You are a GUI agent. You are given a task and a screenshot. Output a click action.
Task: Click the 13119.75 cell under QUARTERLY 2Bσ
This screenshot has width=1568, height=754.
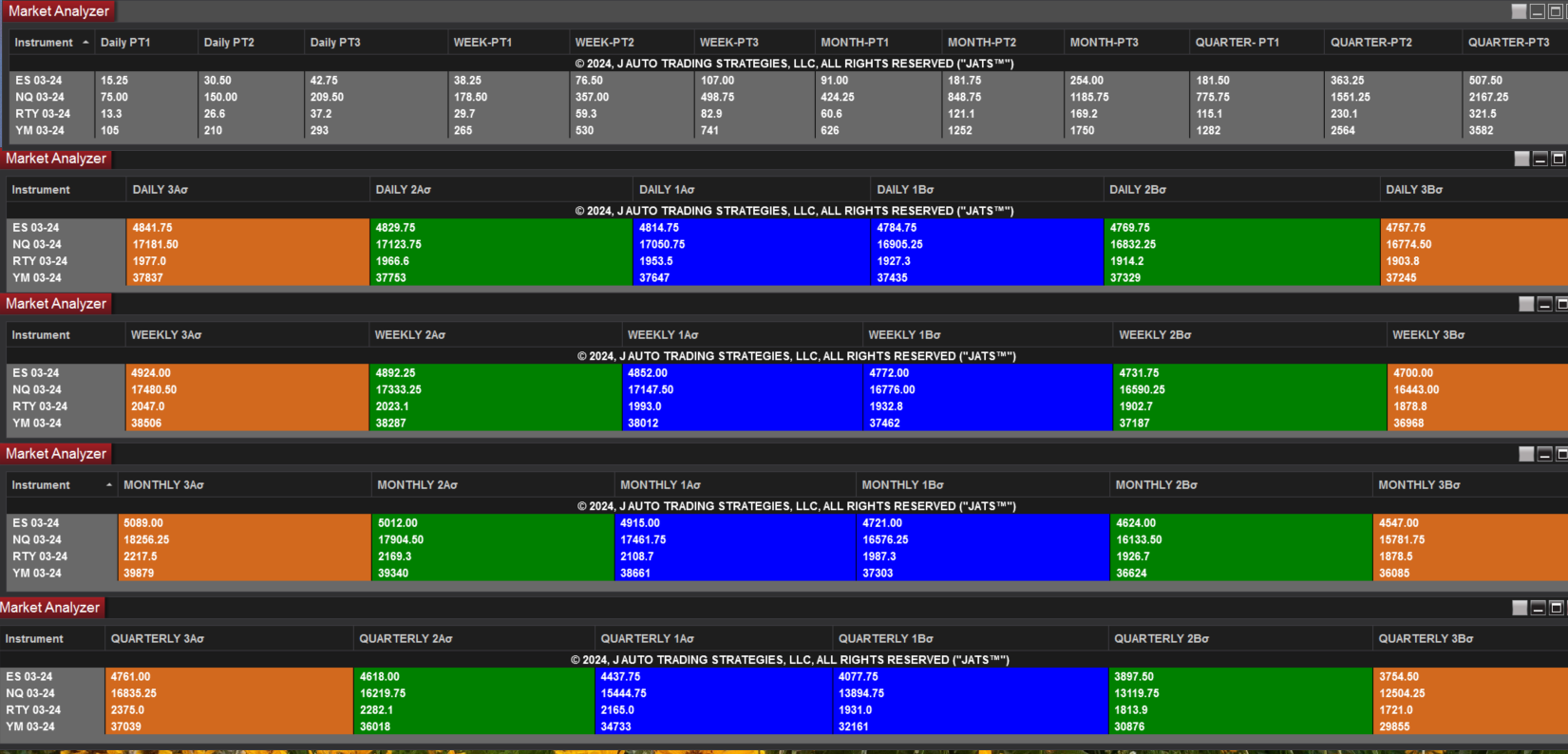pos(1240,694)
